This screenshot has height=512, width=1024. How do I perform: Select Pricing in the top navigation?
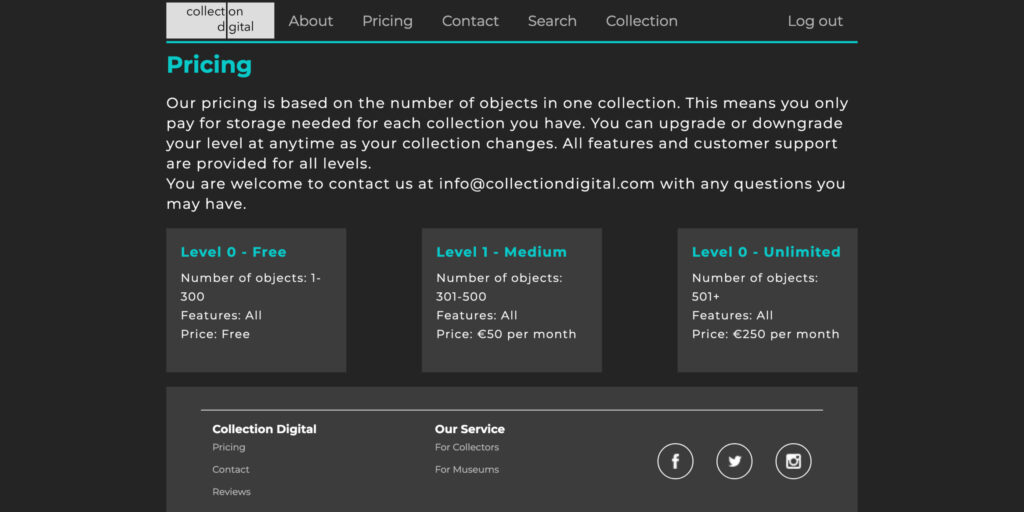pyautogui.click(x=387, y=21)
